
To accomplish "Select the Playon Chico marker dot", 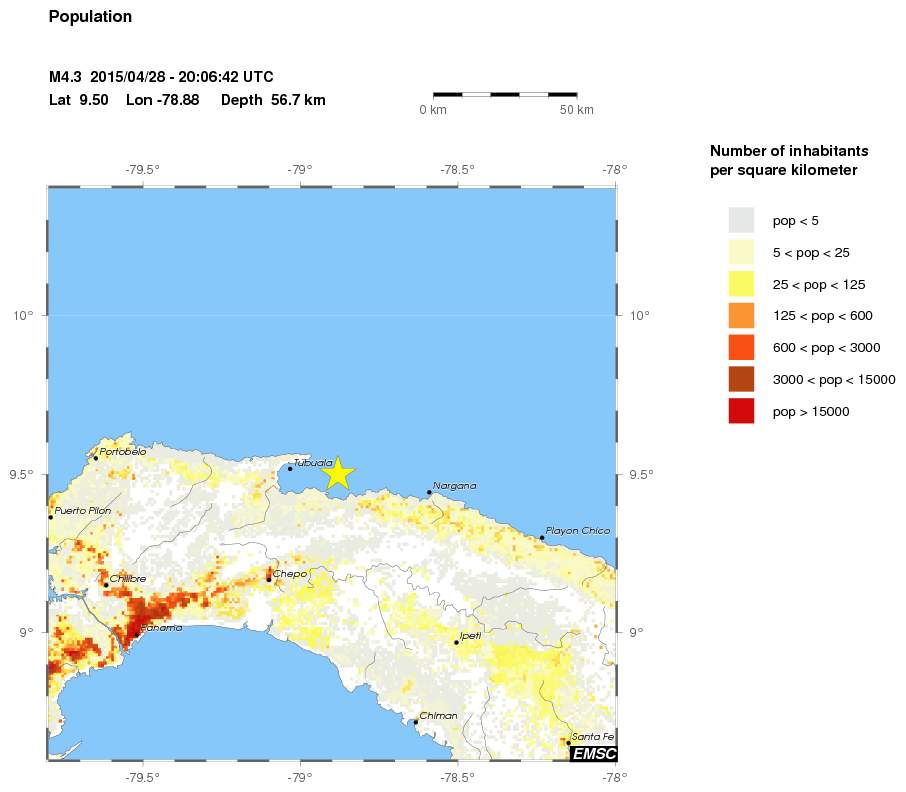I will (542, 538).
